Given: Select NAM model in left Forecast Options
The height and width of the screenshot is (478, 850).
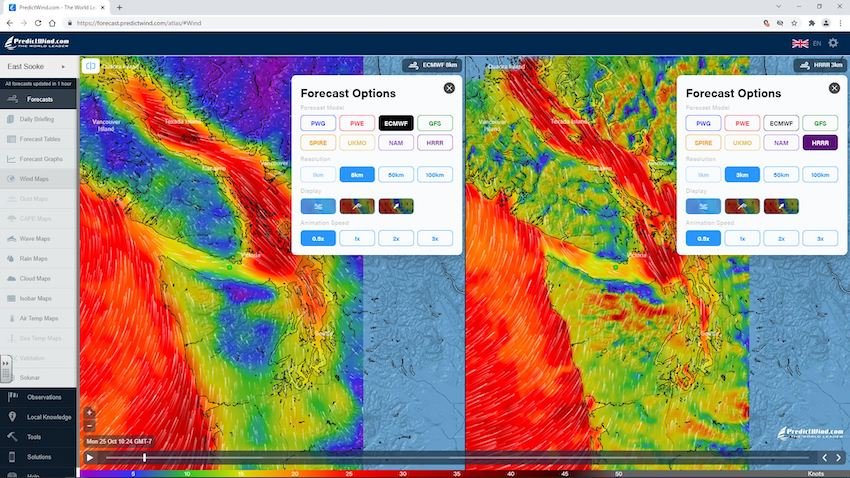Looking at the screenshot, I should [x=396, y=143].
